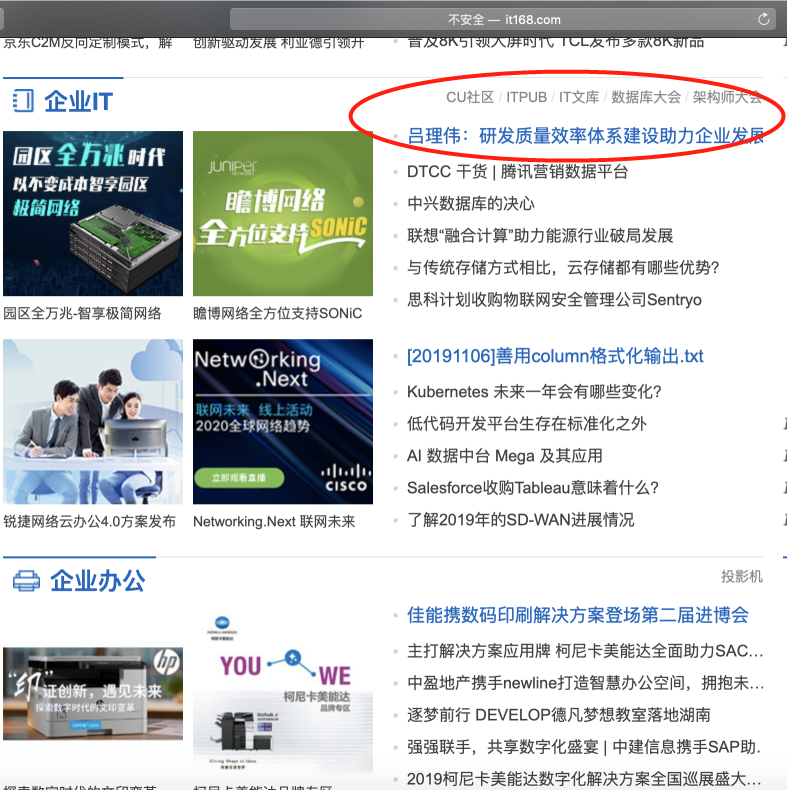The width and height of the screenshot is (787, 790).
Task: Open article 思科计划收购物联网安全管理公司Sentryo
Action: [x=554, y=300]
